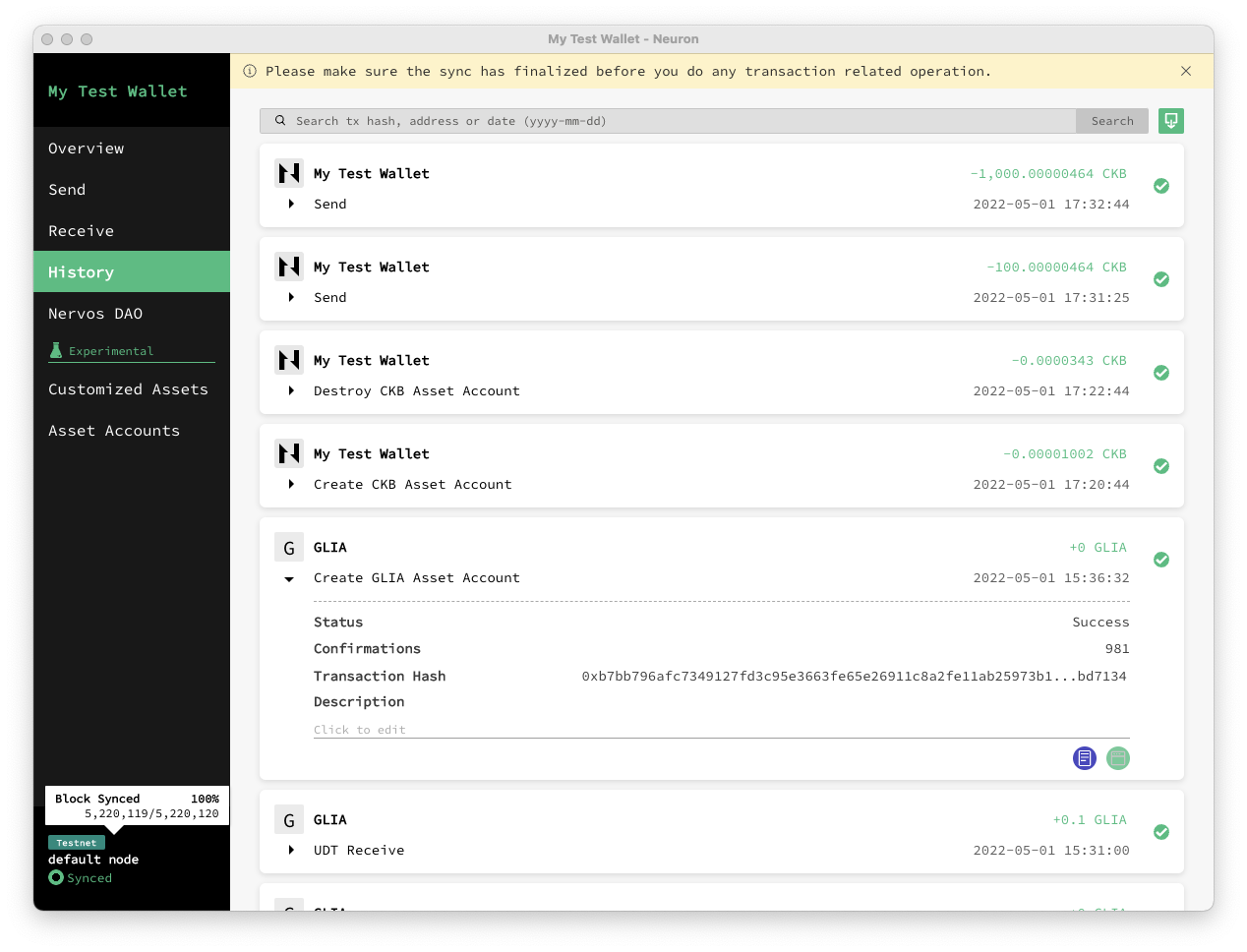Image resolution: width=1247 pixels, height=952 pixels.
Task: Click Create GLIA Asset Account label
Action: click(417, 577)
